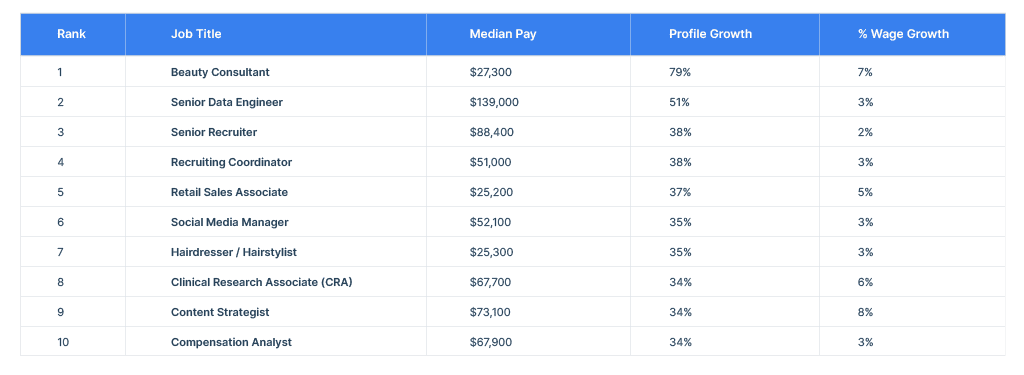Click the Rank column header
Viewport: 1024px width, 375px height.
[71, 34]
